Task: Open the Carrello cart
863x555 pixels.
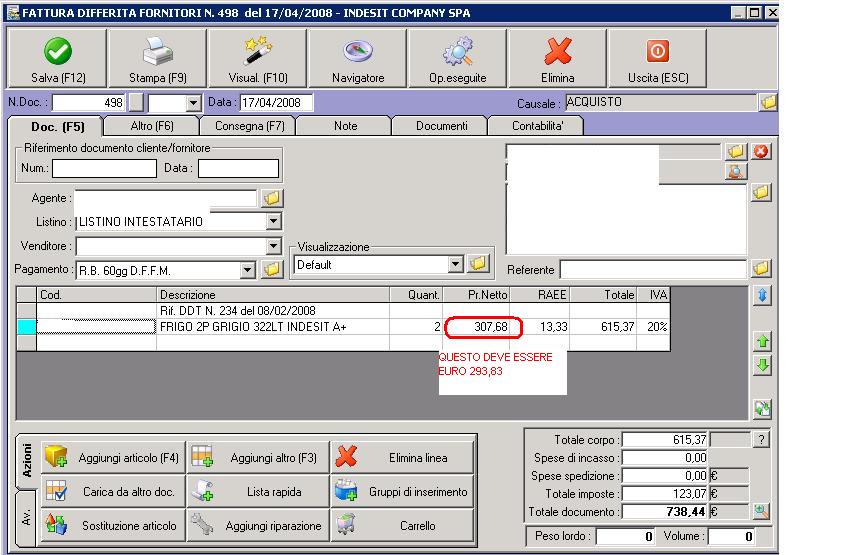Action: click(402, 526)
